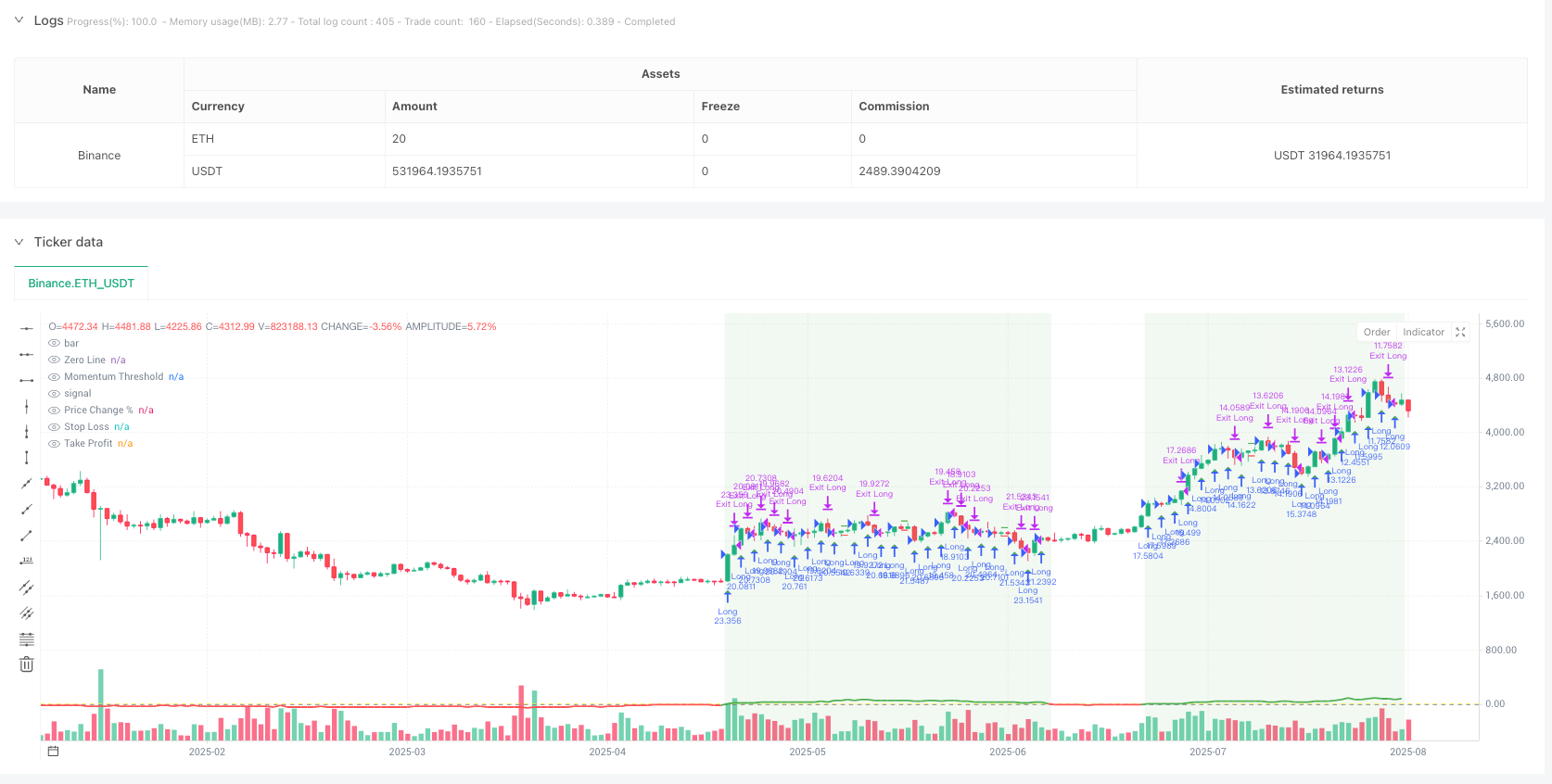Select the diagonal ray line drawing tool
The width and height of the screenshot is (1552, 784).
(x=27, y=510)
